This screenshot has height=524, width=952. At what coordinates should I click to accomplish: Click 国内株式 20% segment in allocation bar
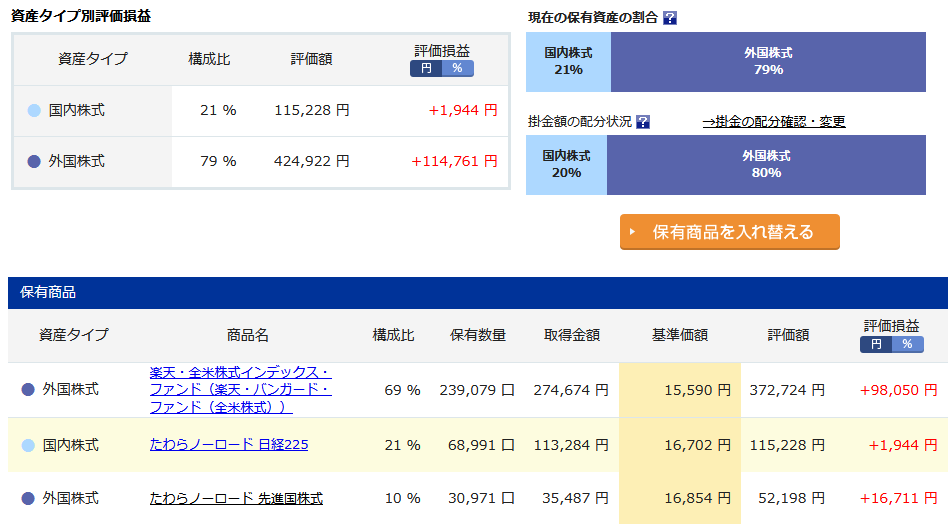(x=566, y=165)
